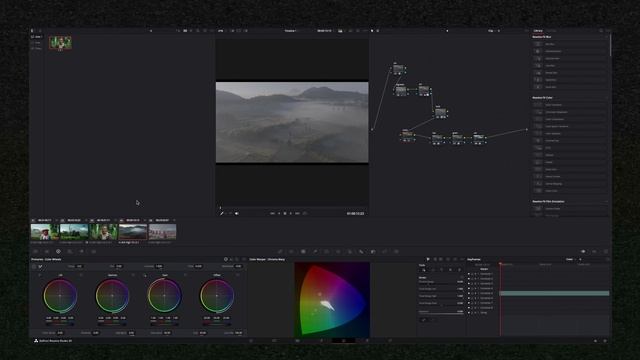Expand Corrector 5 keyframe track
The width and height of the screenshot is (640, 360).
click(x=478, y=293)
